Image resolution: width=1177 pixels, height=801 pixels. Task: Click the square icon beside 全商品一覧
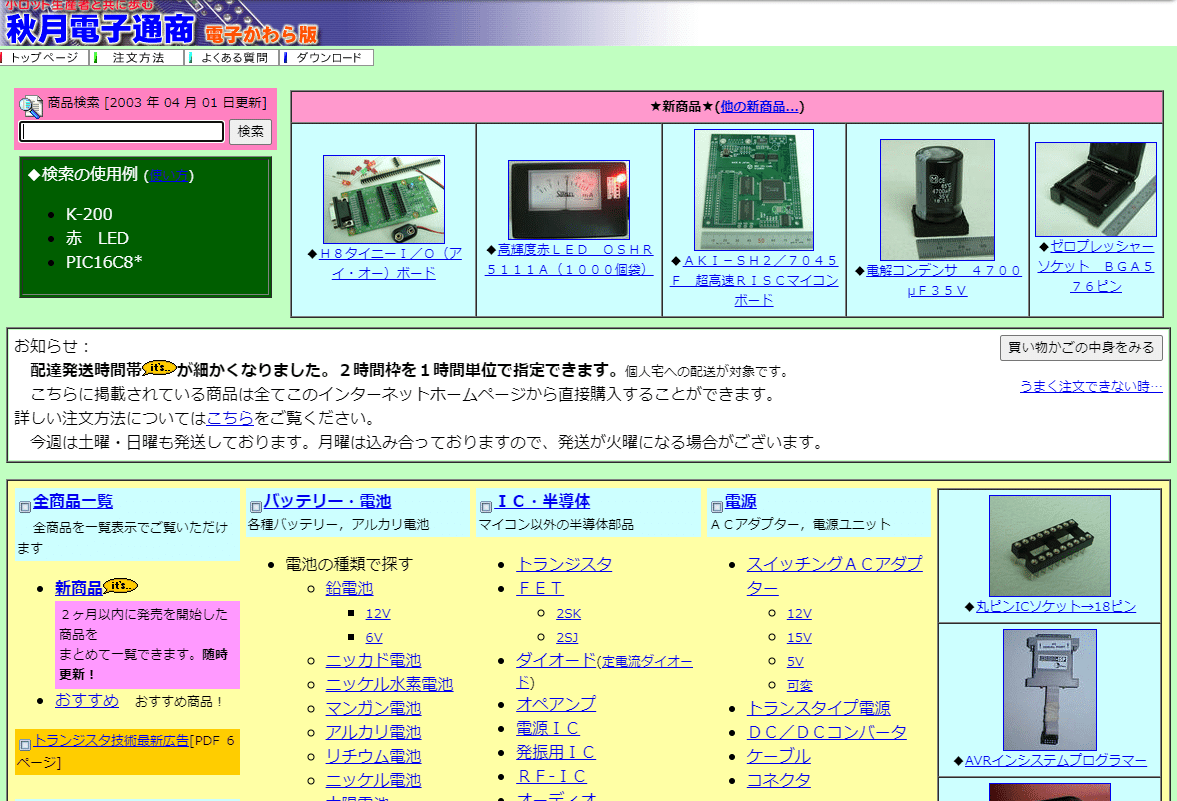[25, 507]
